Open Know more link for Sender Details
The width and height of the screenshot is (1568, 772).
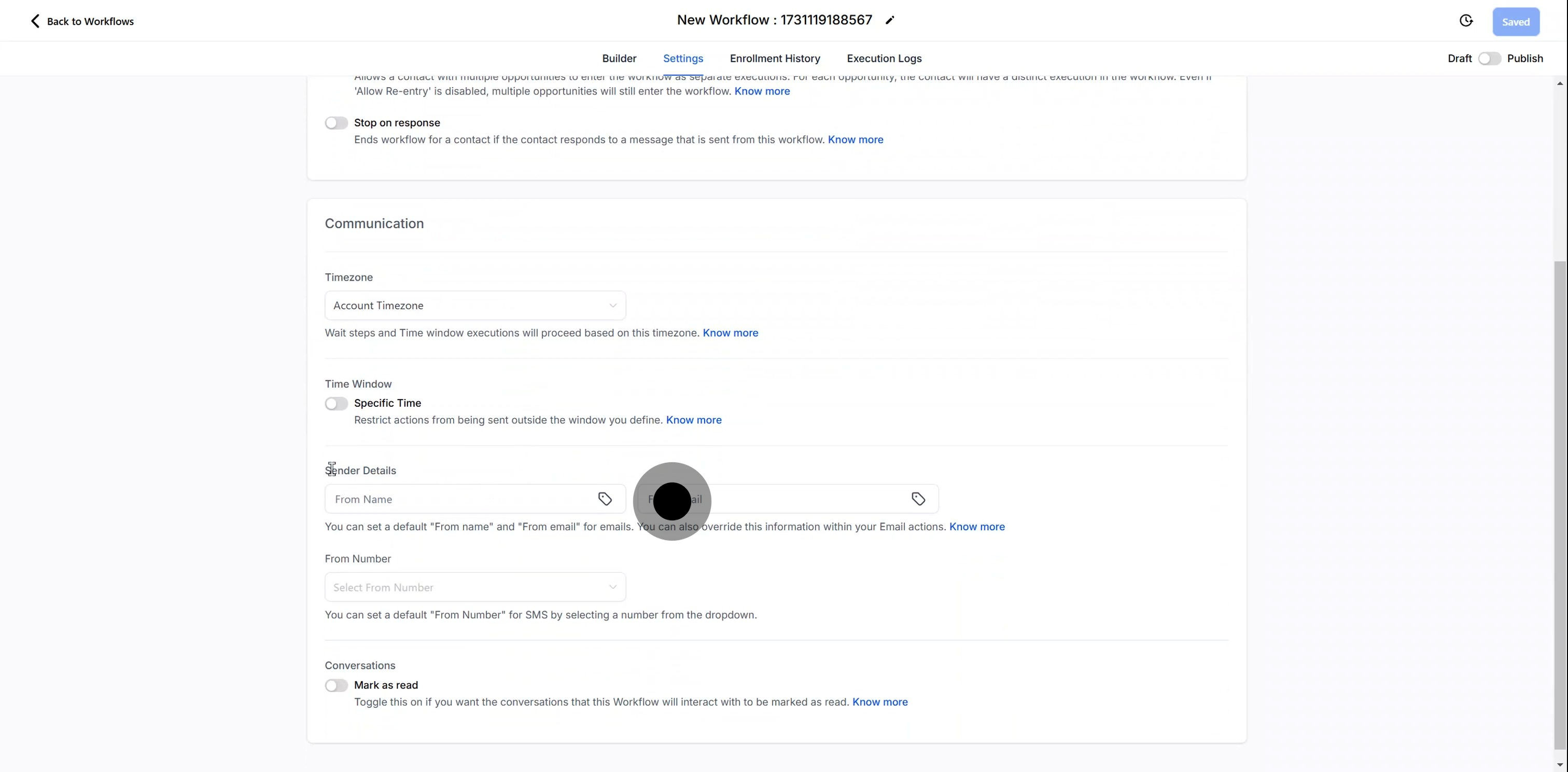tap(977, 527)
